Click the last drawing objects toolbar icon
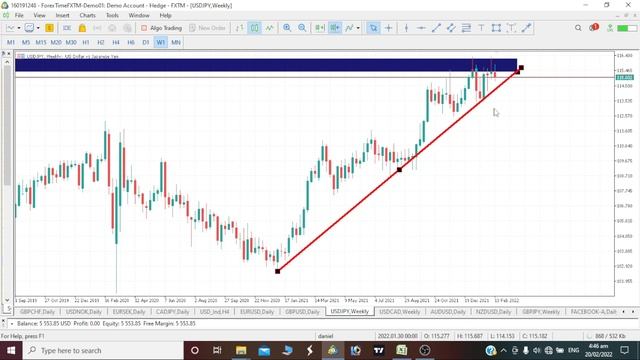The height and width of the screenshot is (360, 640). click(x=526, y=28)
